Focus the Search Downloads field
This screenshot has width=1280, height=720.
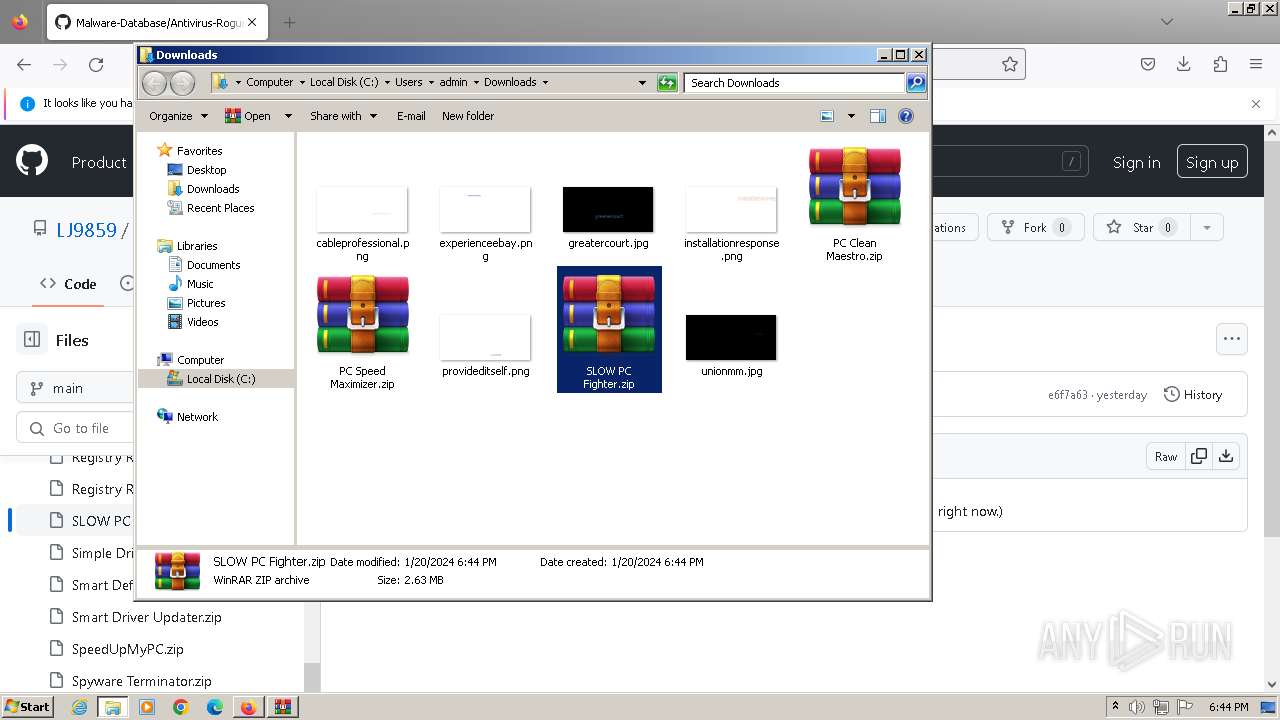(x=795, y=83)
